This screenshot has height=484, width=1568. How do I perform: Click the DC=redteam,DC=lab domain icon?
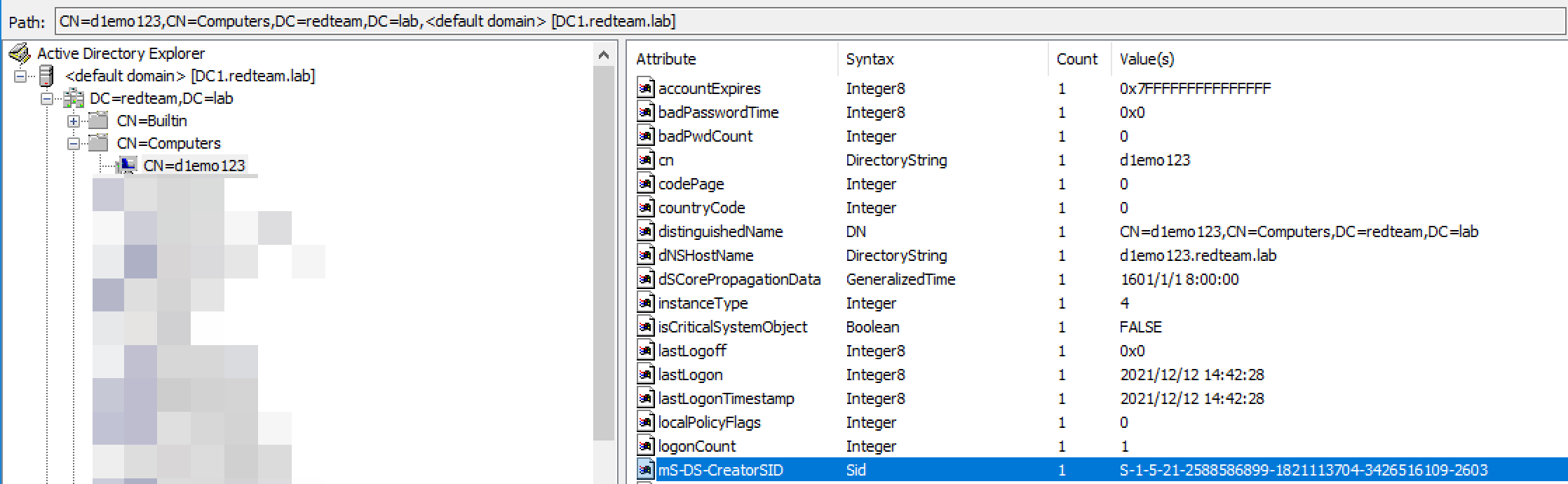tap(73, 98)
